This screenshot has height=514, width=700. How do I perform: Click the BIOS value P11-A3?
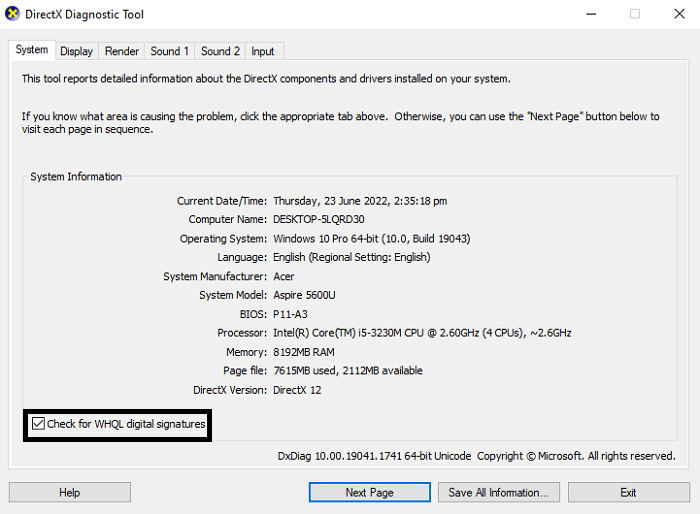point(290,314)
